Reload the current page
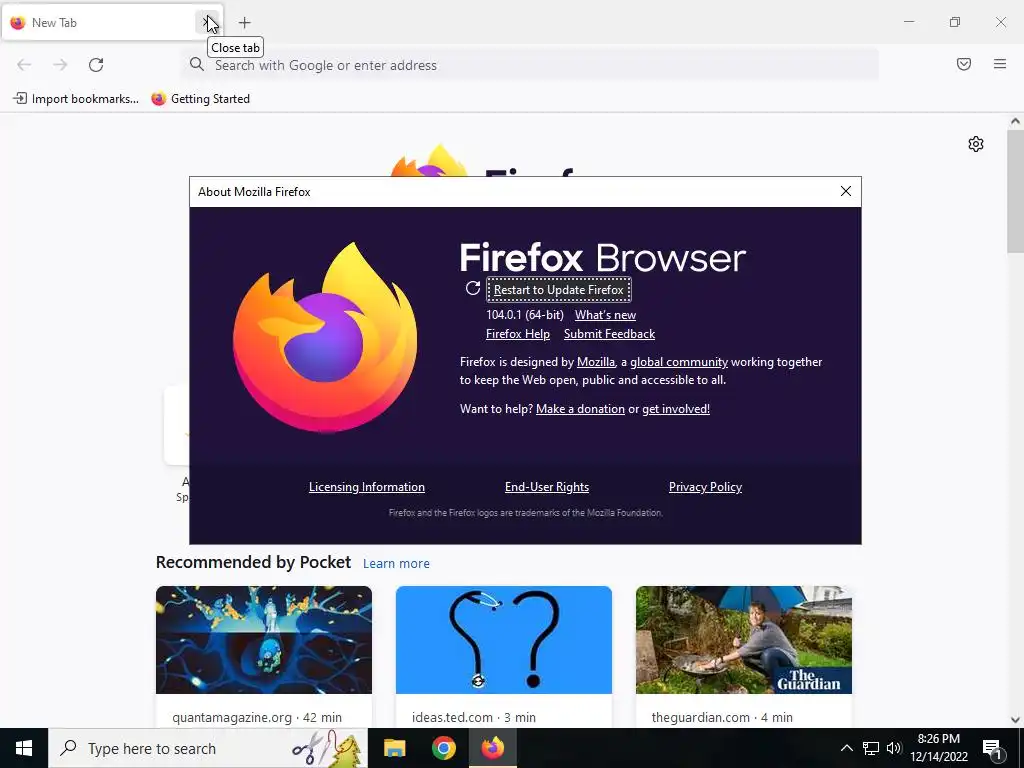The width and height of the screenshot is (1024, 768). point(96,65)
